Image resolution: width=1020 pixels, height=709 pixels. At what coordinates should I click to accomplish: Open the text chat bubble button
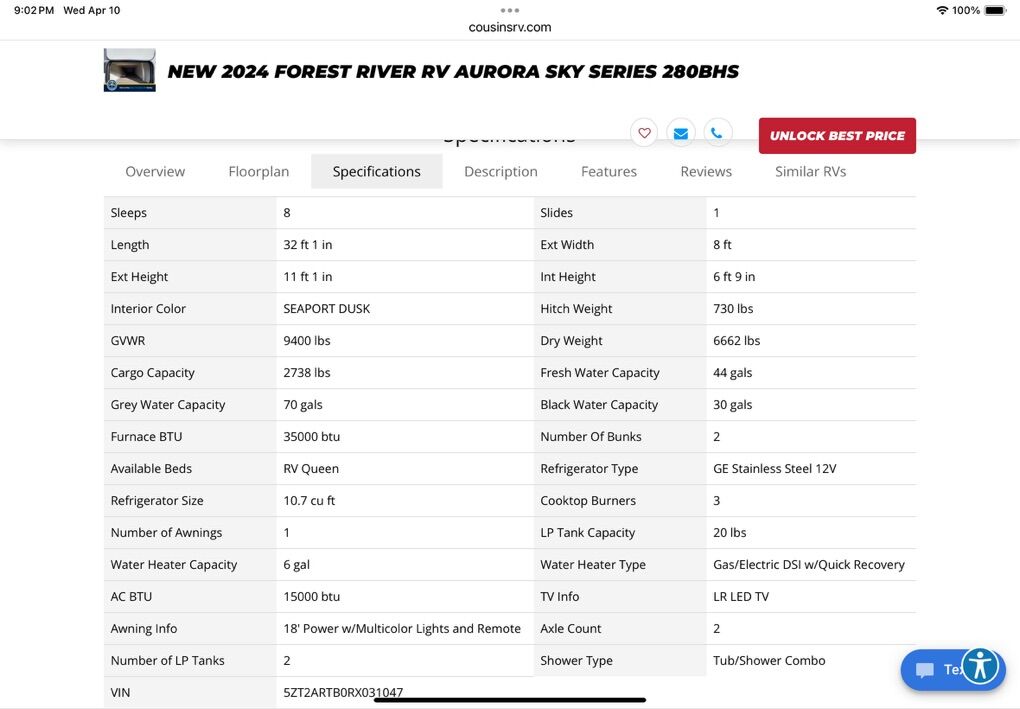(x=930, y=670)
